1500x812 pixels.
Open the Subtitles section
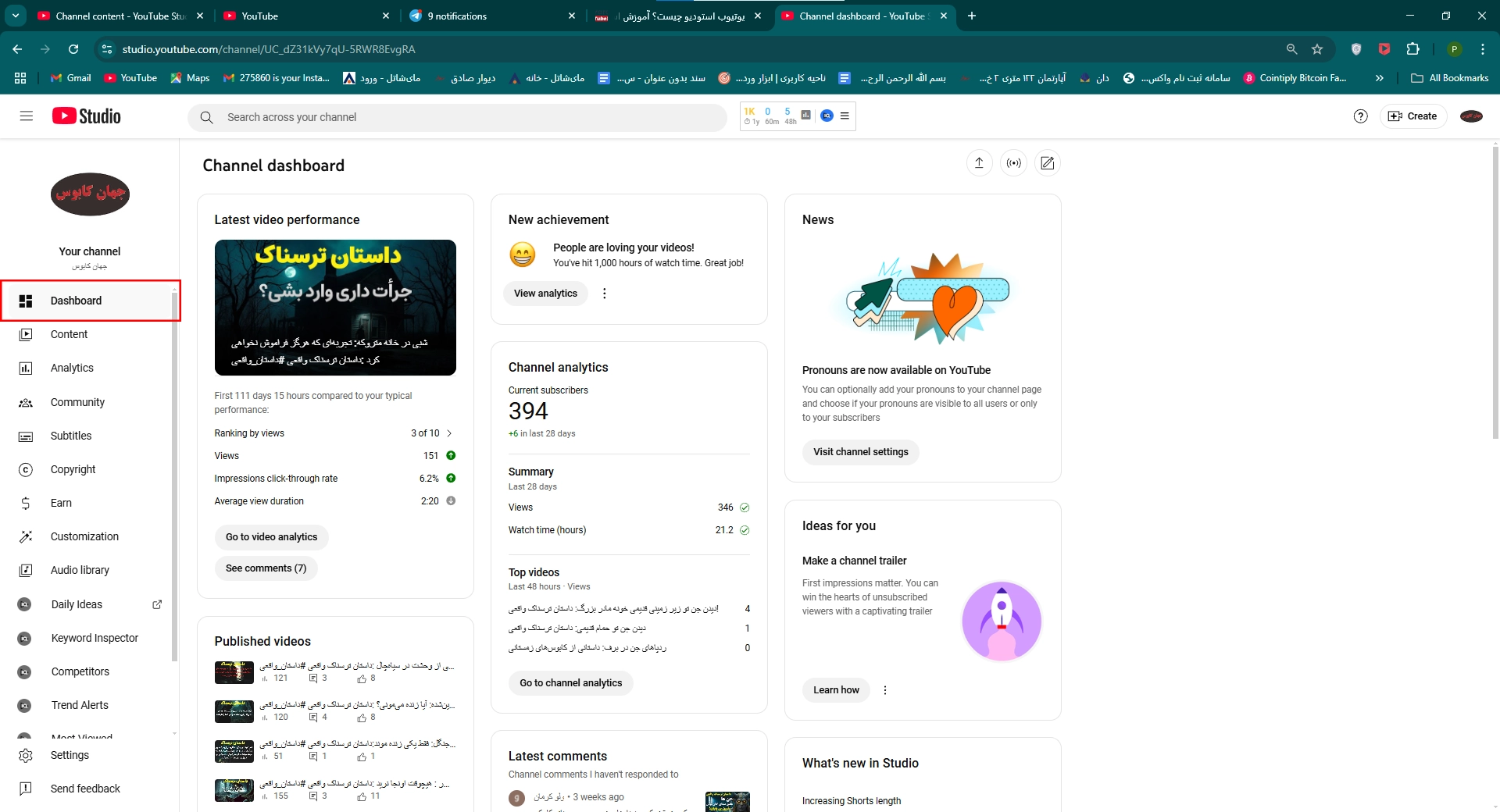point(70,436)
